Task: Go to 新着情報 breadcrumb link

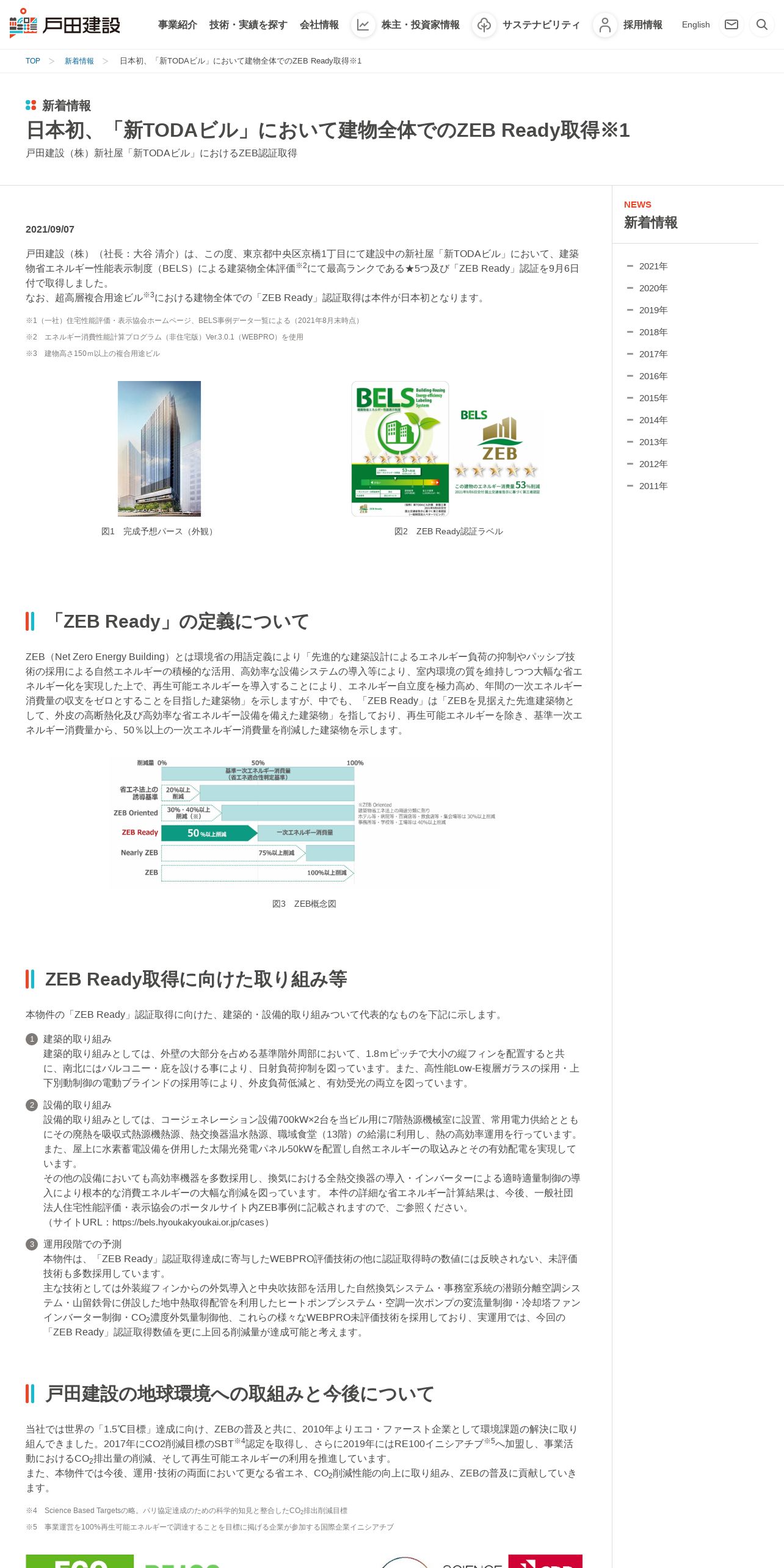Action: click(x=79, y=61)
